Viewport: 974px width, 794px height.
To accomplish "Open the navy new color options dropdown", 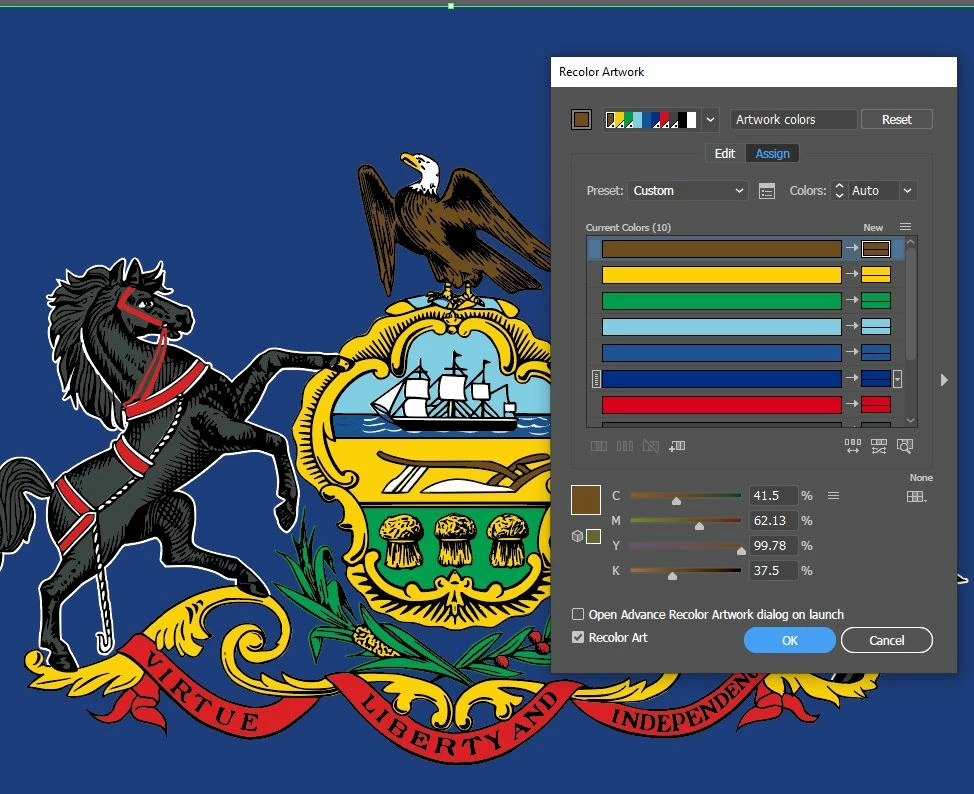I will [898, 378].
